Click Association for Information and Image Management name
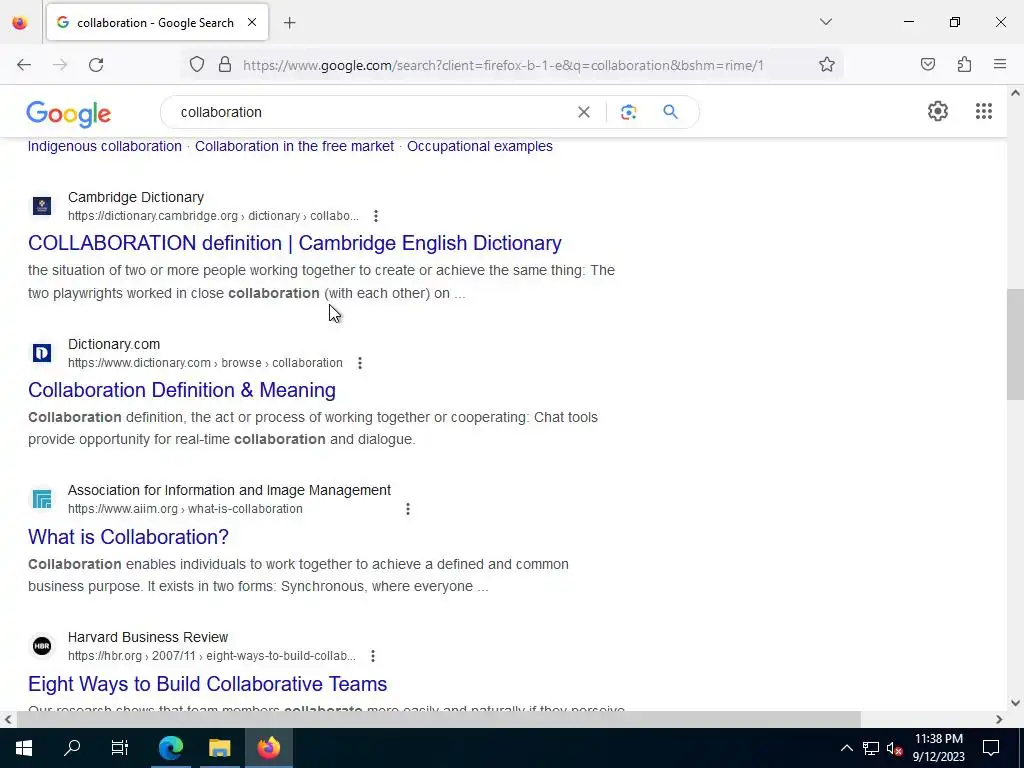 (x=229, y=490)
